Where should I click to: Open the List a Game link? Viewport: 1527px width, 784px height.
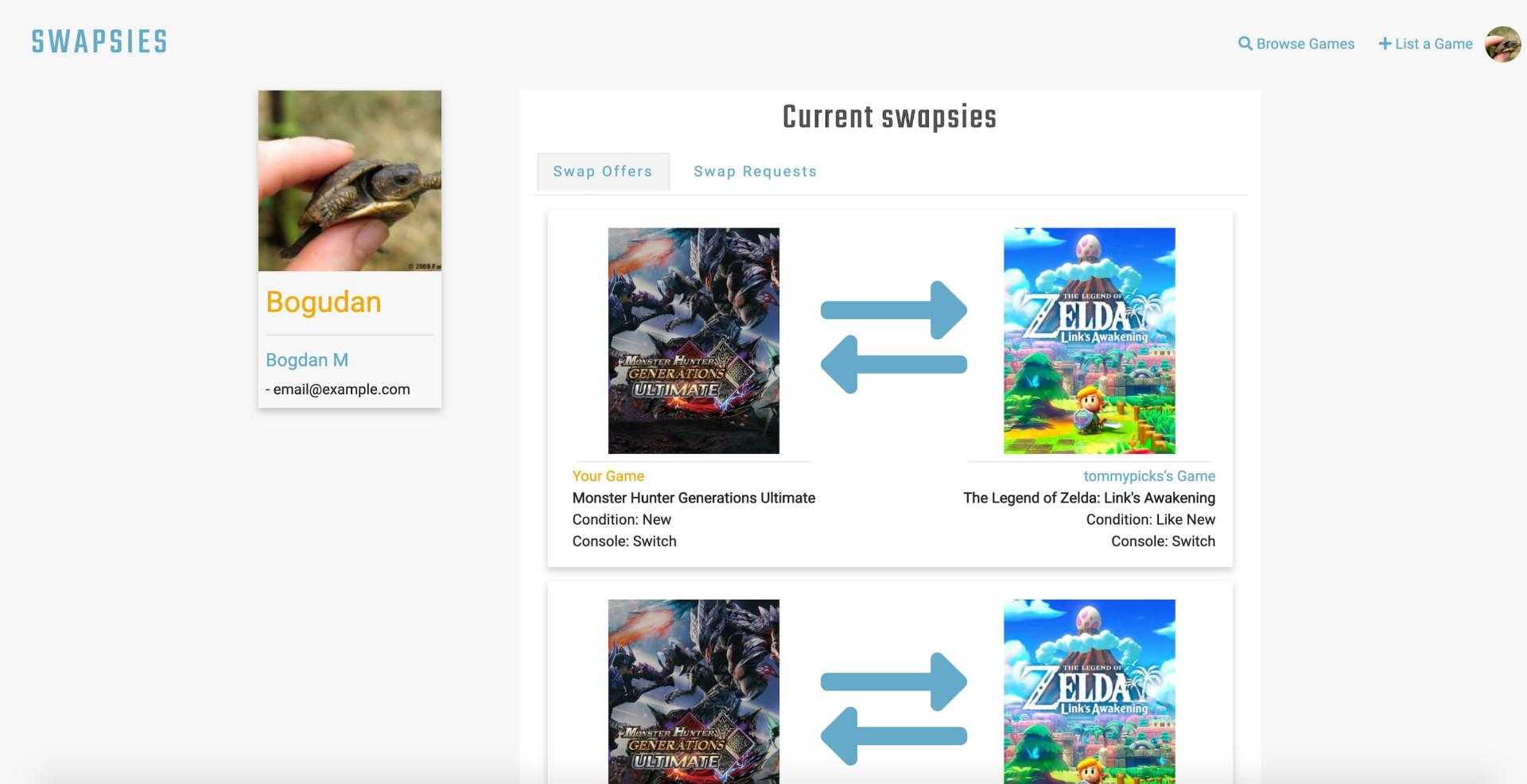click(1433, 44)
